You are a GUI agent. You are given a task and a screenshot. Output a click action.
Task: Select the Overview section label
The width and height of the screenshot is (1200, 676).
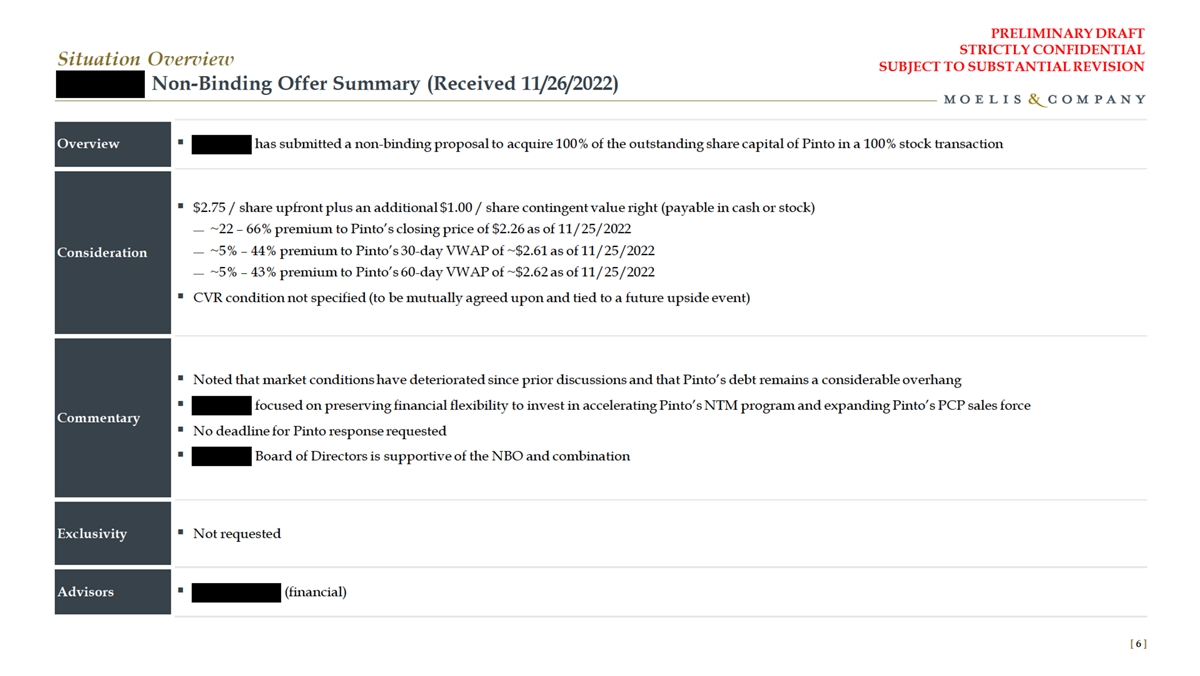tap(88, 143)
